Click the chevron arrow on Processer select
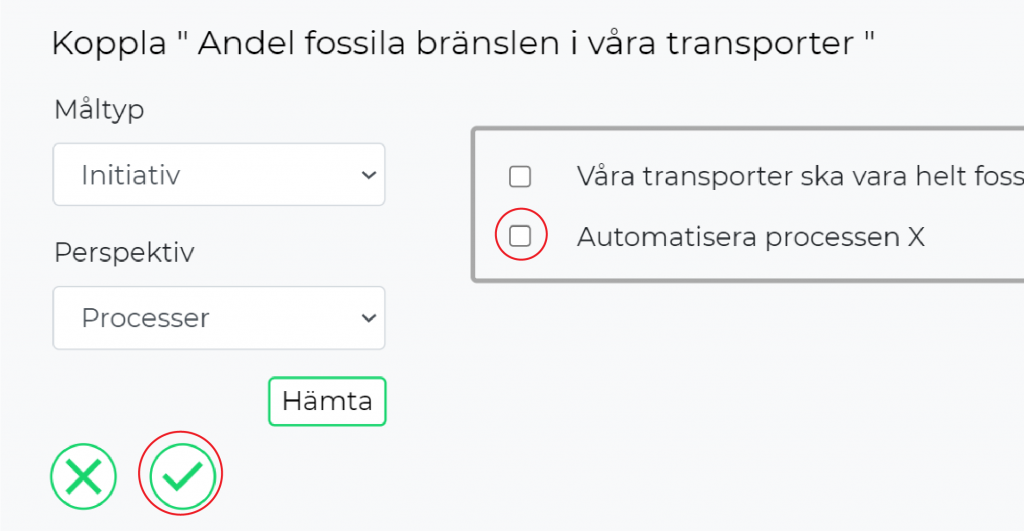 click(x=369, y=318)
